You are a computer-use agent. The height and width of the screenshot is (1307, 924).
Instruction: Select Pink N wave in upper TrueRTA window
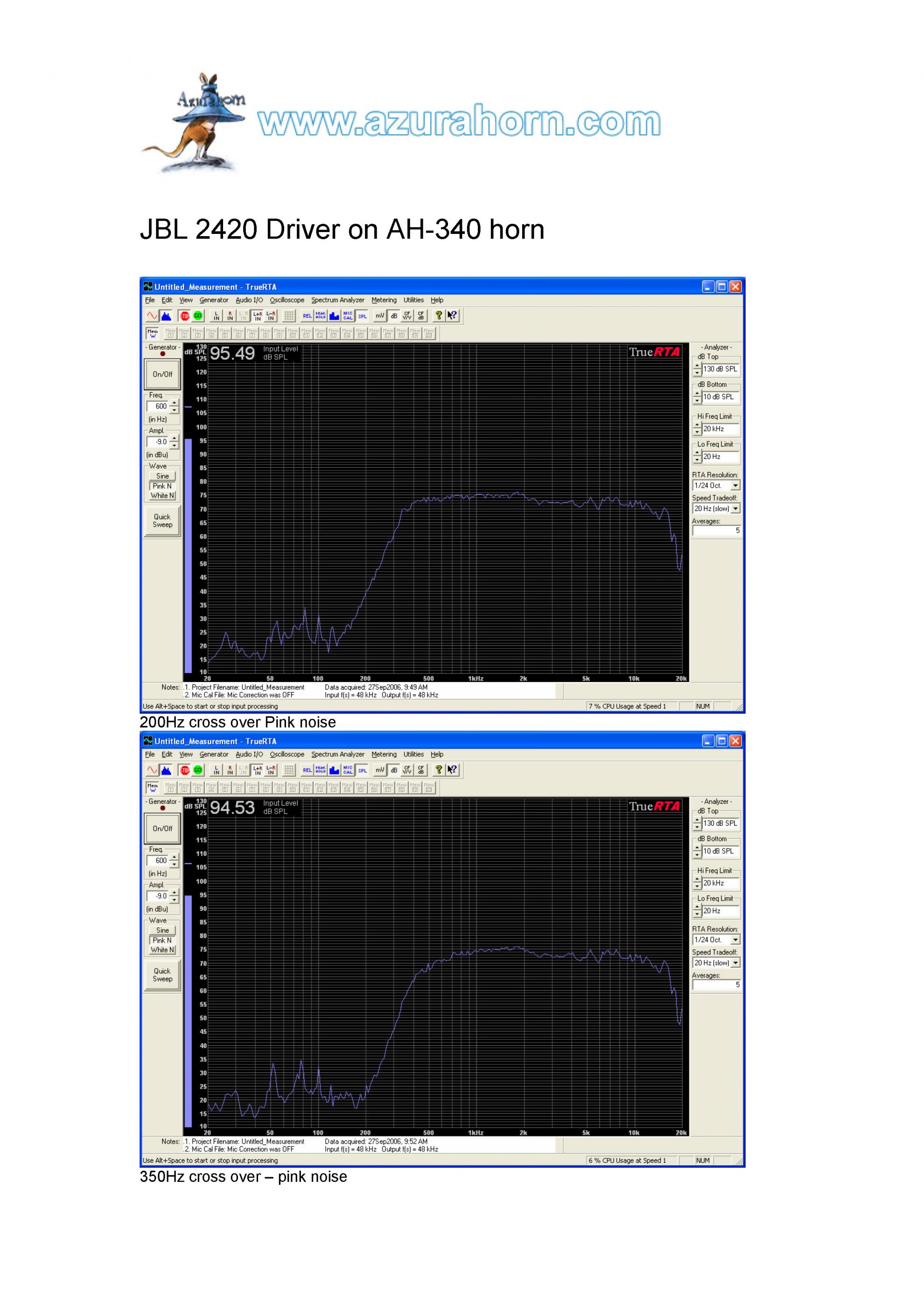163,485
